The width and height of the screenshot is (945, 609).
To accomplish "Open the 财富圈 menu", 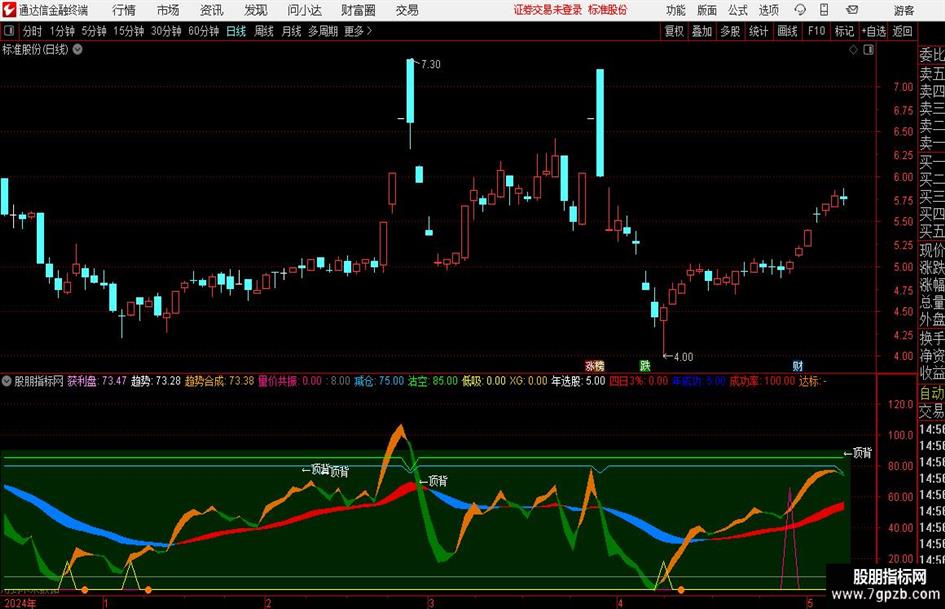I will click(x=358, y=10).
